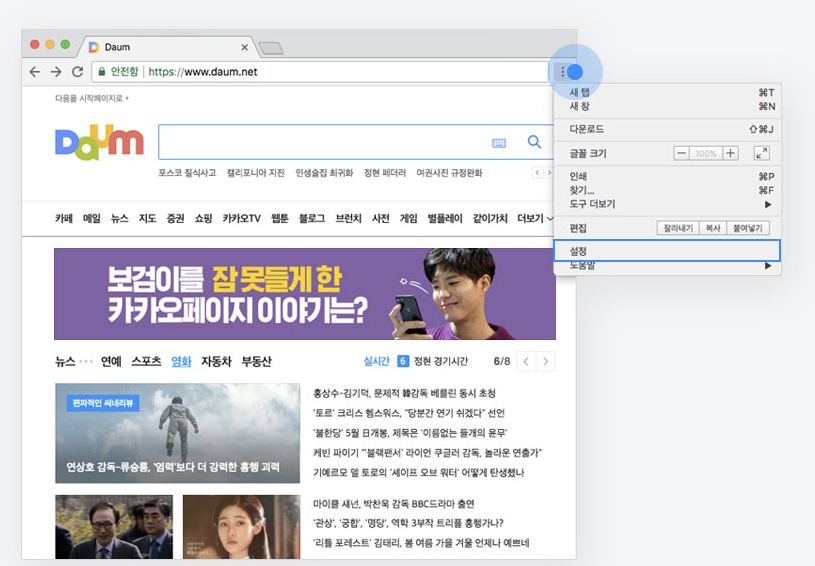Screen dimensions: 815x566
Task: Choose 인쇄 in the Chrome menu
Action: click(x=667, y=176)
